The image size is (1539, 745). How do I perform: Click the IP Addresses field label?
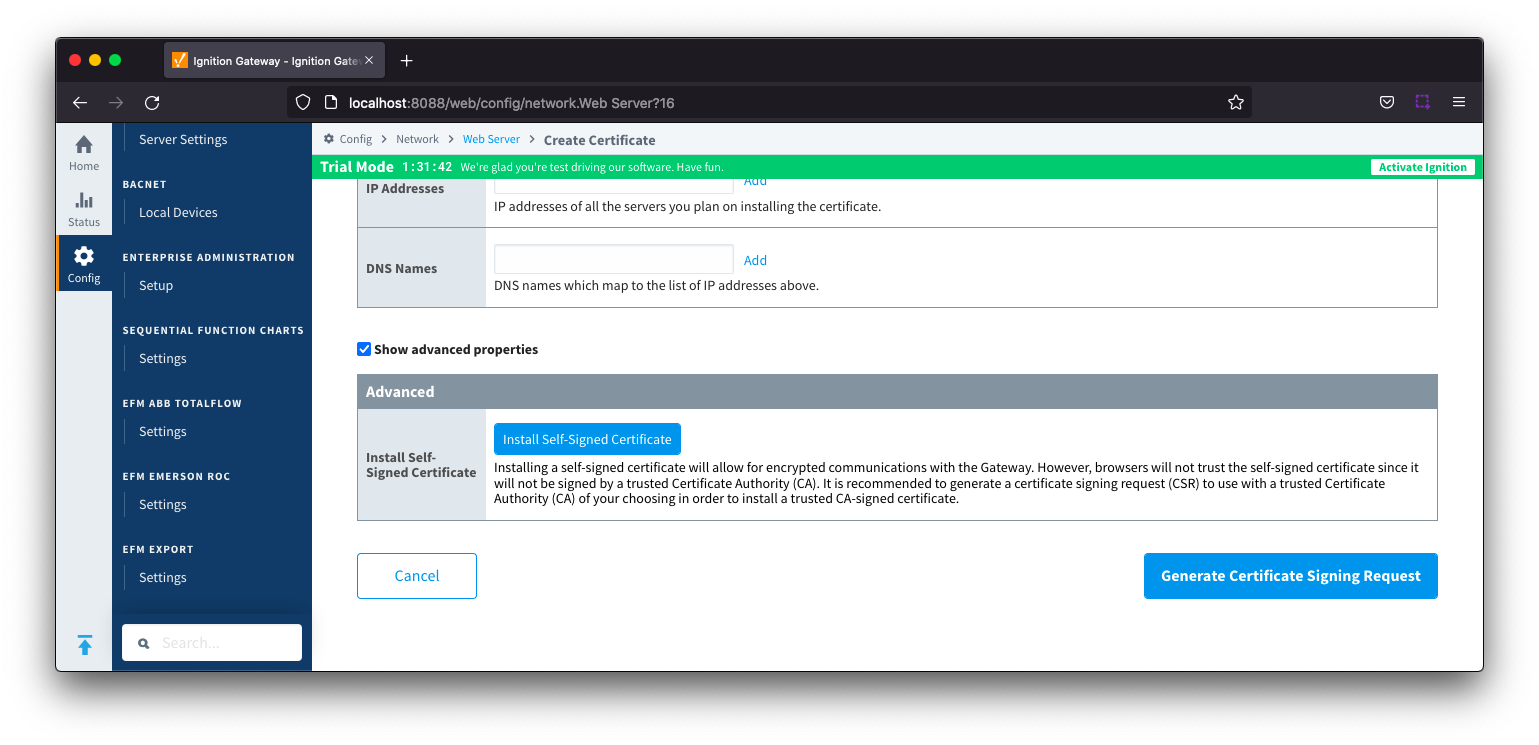(405, 188)
